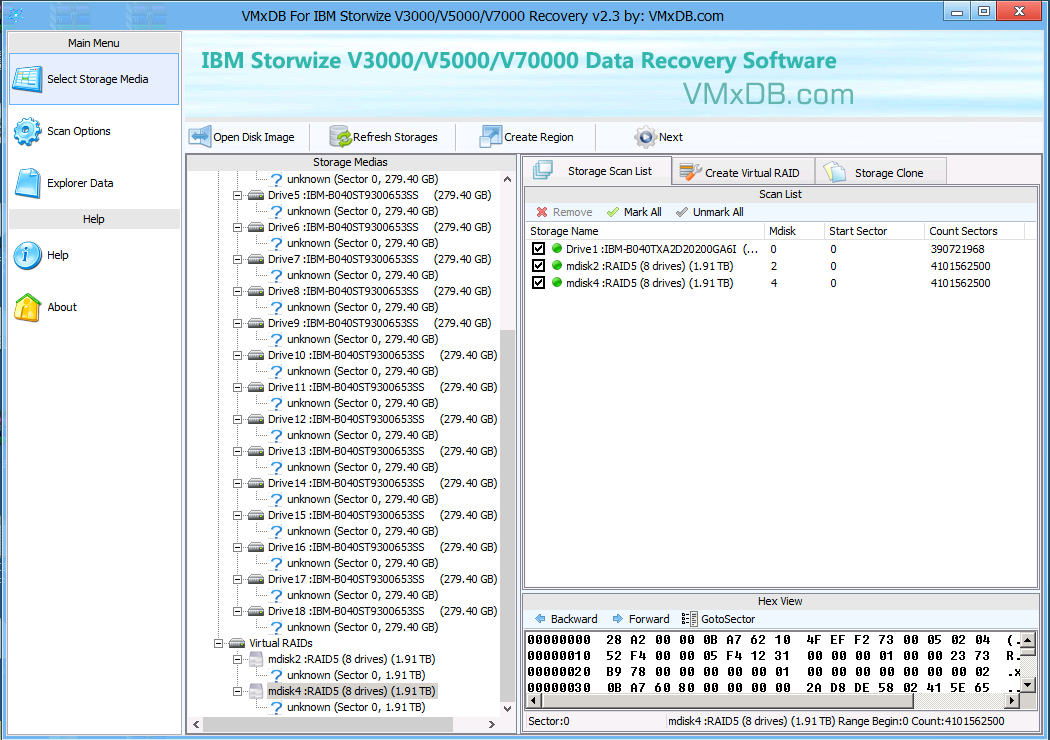Select 'unknown (Sector 0, 1.91 TB)' under mdisk2
1050x740 pixels.
click(356, 675)
